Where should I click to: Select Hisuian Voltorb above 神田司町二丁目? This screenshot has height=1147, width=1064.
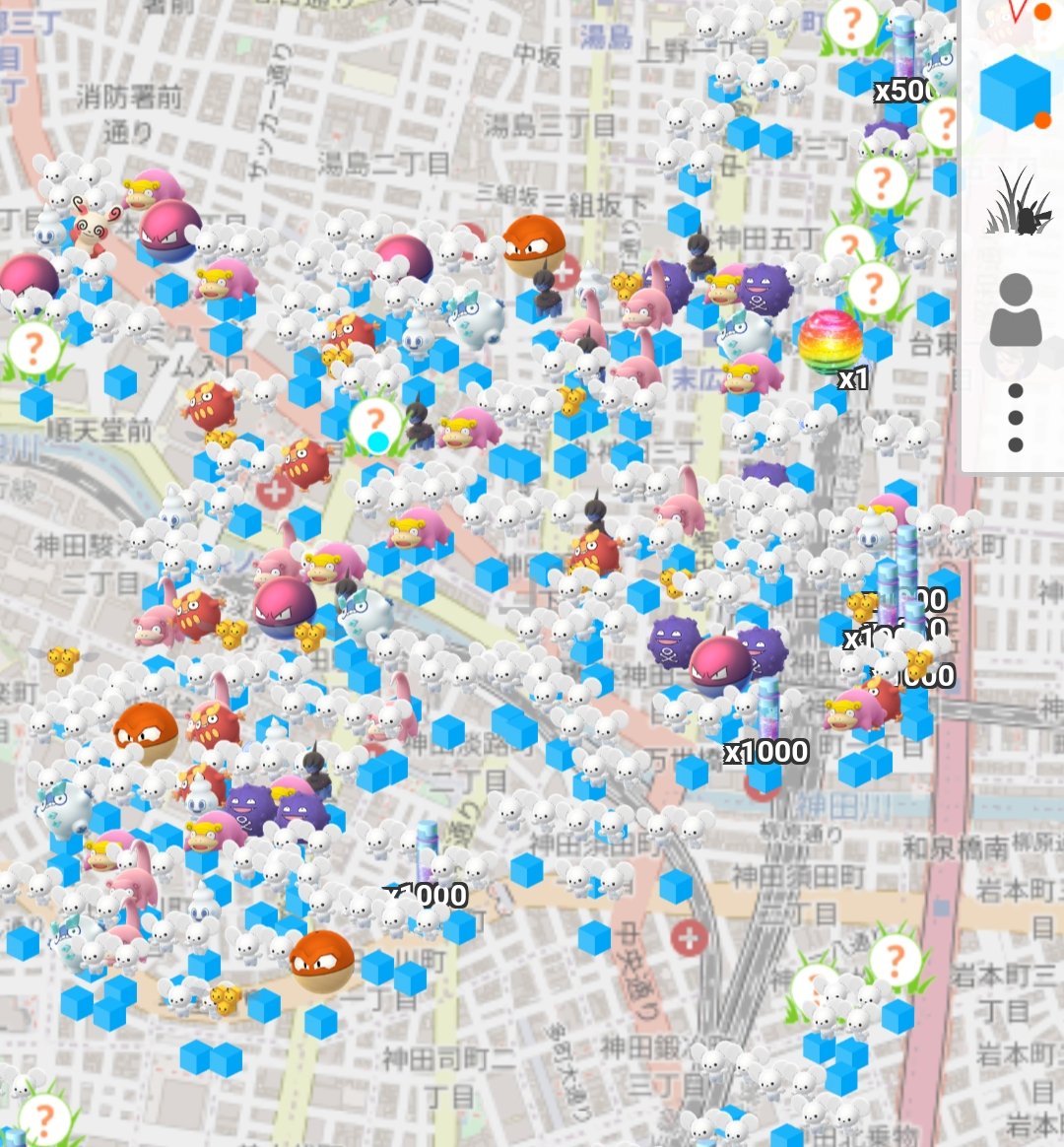point(322,961)
